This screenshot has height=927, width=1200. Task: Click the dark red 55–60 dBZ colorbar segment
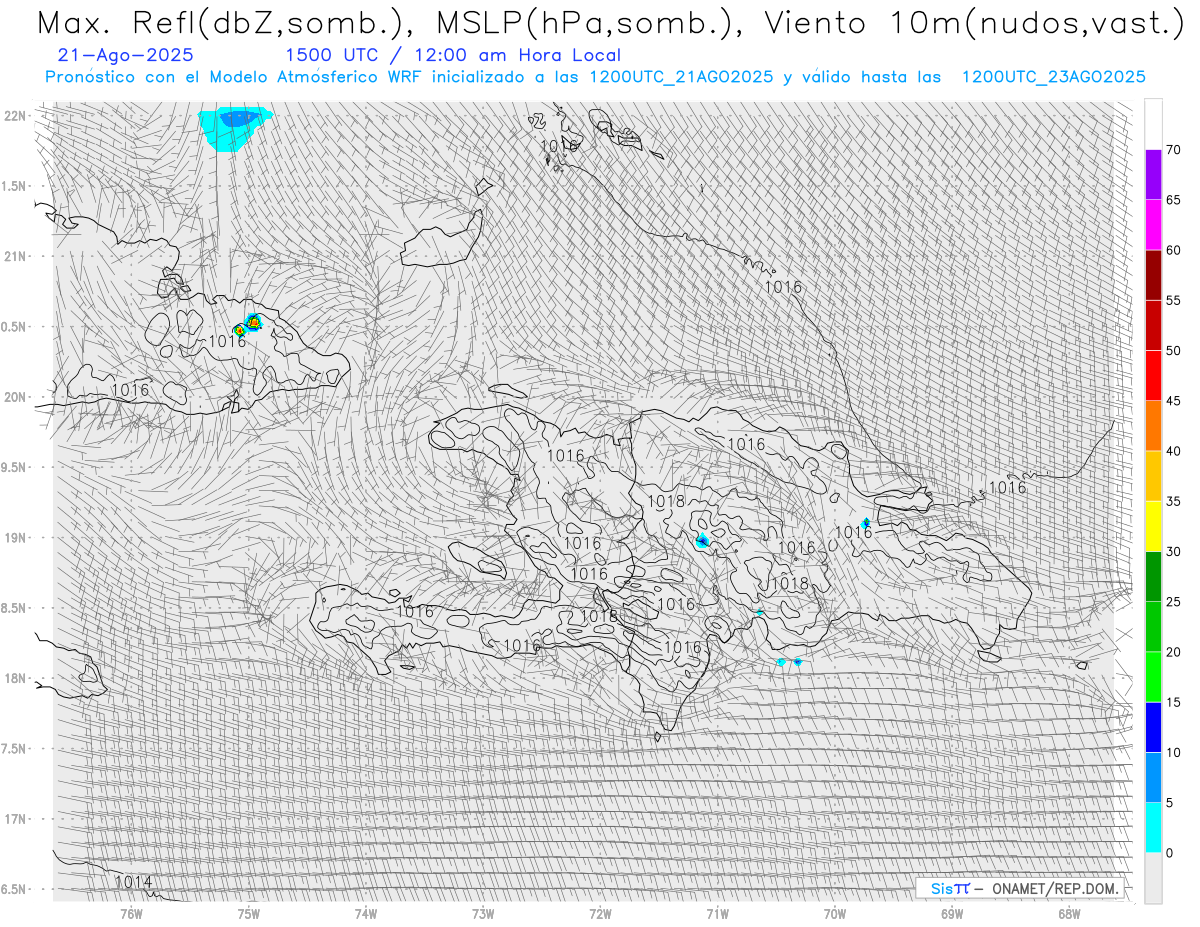point(1153,275)
